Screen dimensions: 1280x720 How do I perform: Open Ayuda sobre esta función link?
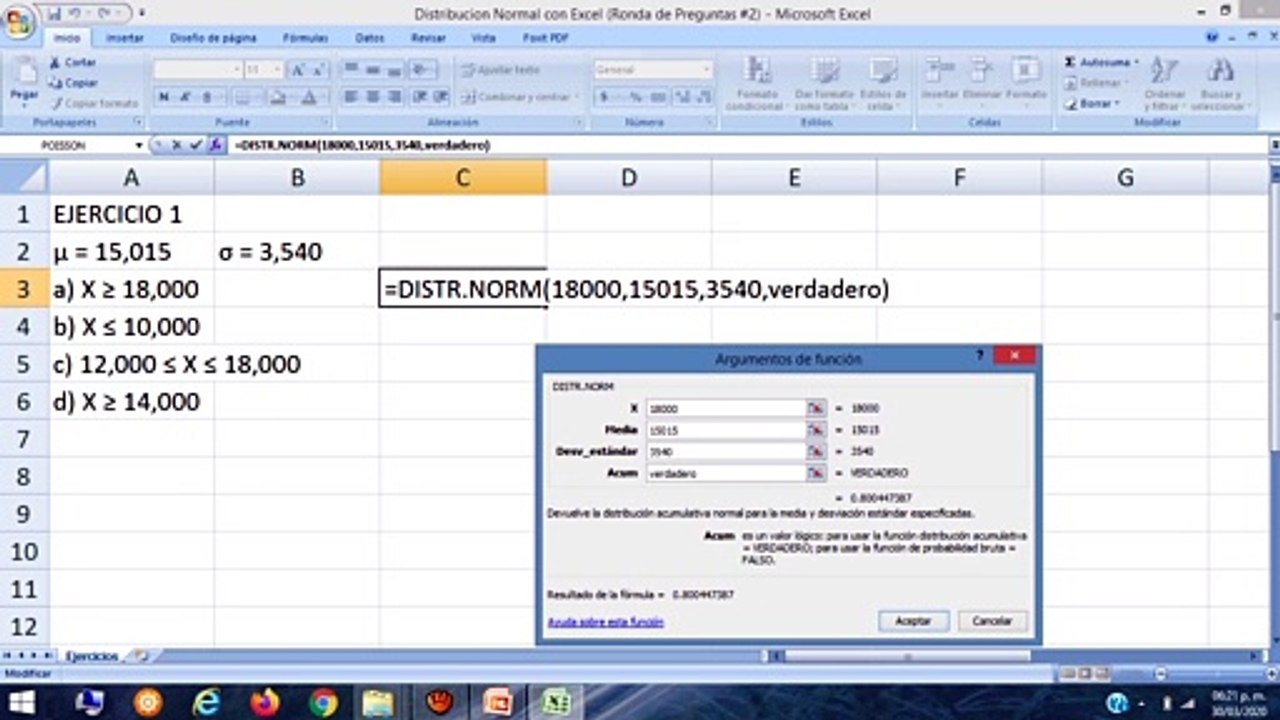pos(605,622)
